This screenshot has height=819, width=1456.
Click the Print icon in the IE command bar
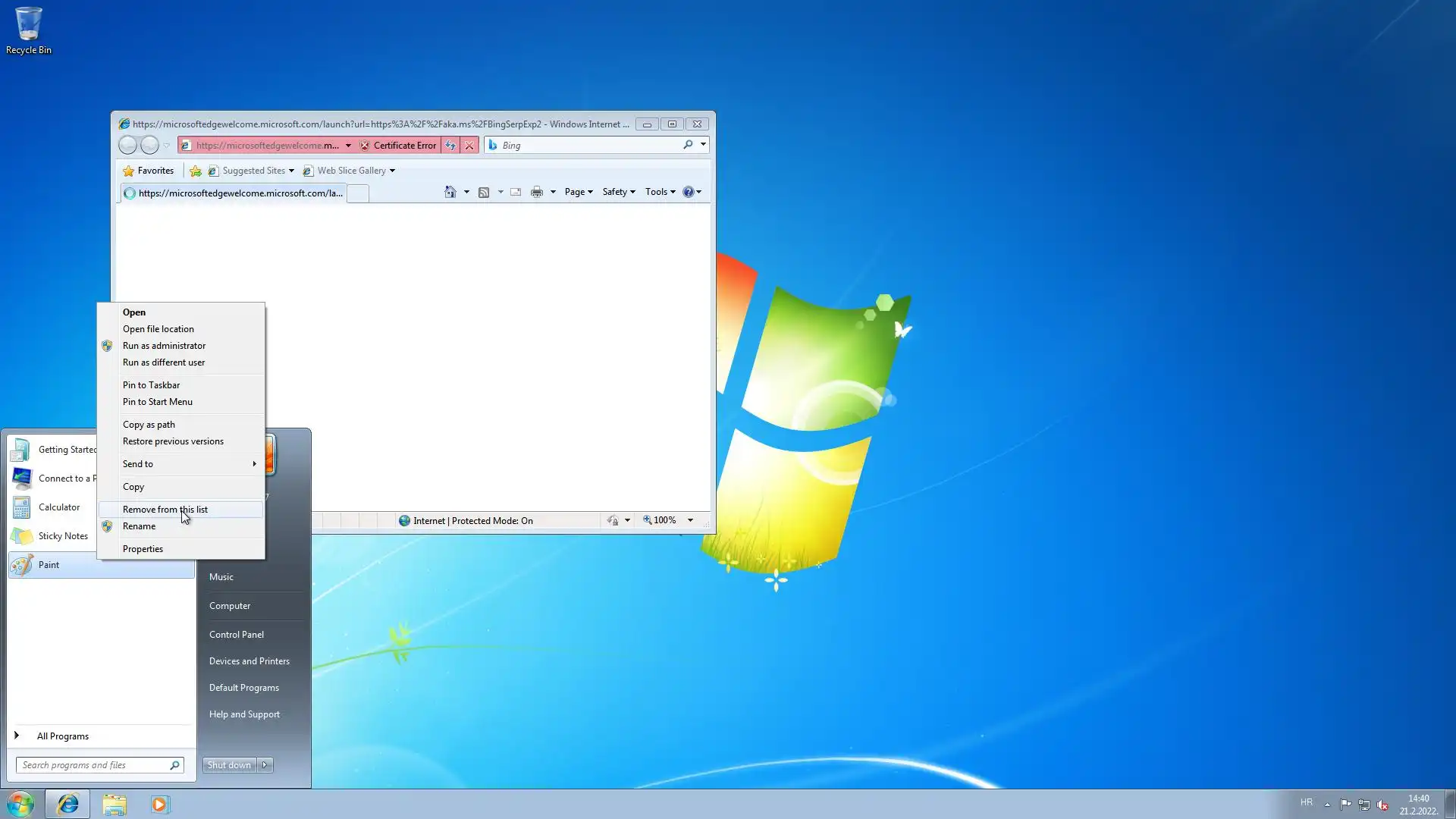point(537,192)
